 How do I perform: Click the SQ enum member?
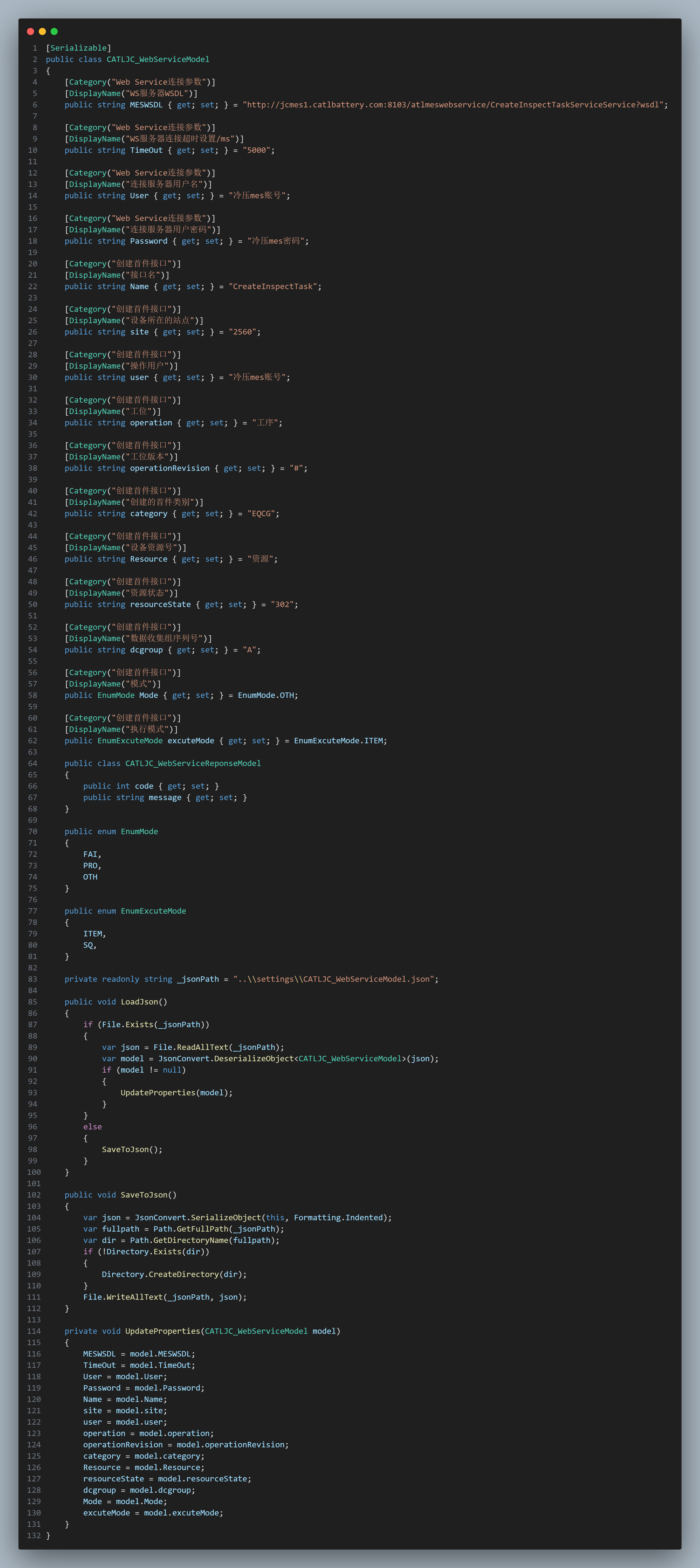[88, 946]
